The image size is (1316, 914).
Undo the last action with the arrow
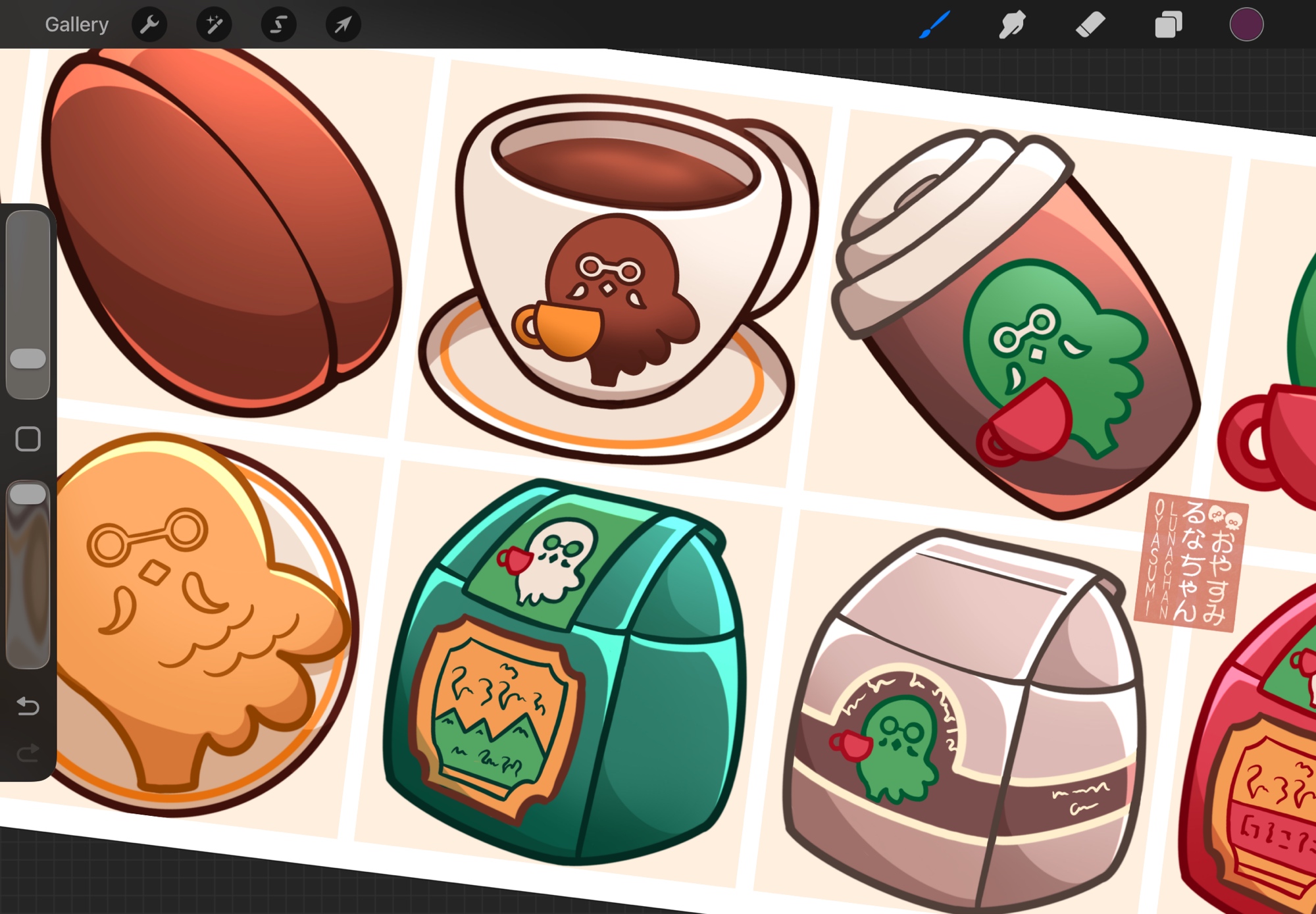[28, 706]
